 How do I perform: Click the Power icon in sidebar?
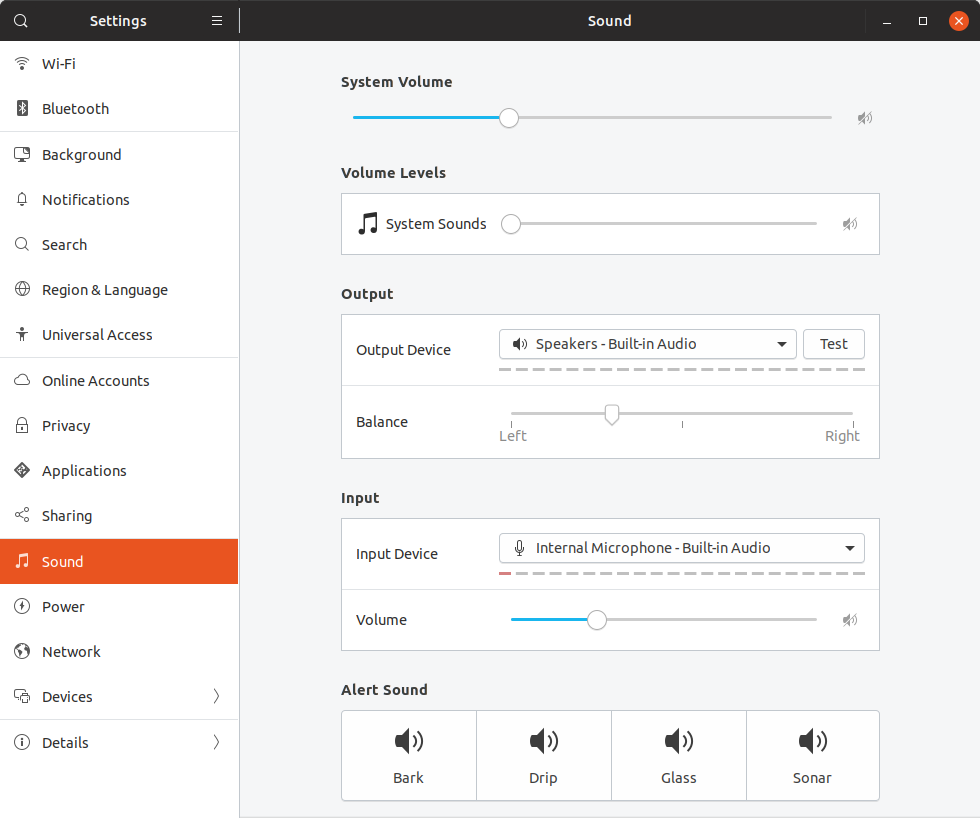22,606
